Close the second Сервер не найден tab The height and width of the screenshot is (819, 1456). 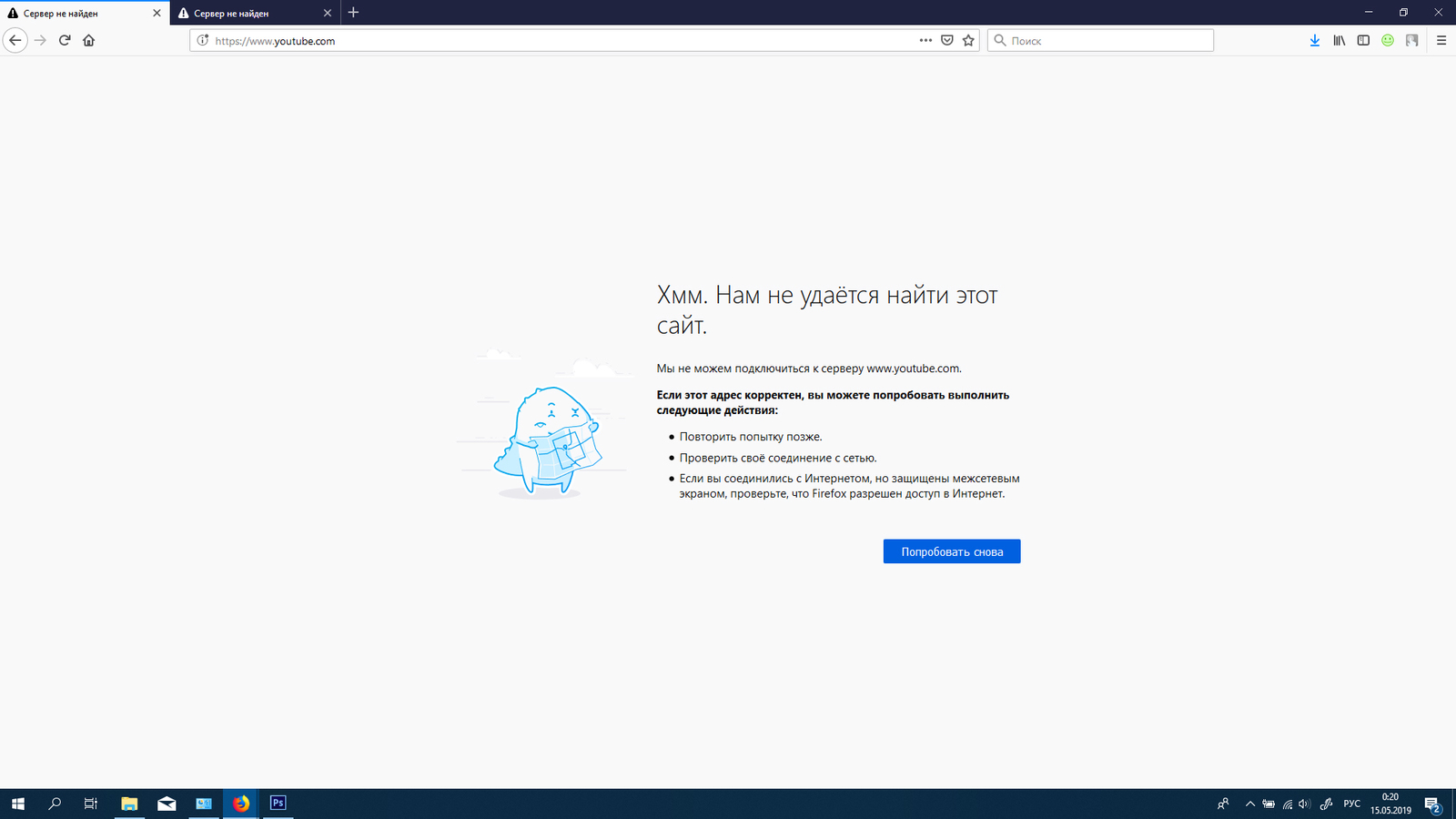[328, 13]
